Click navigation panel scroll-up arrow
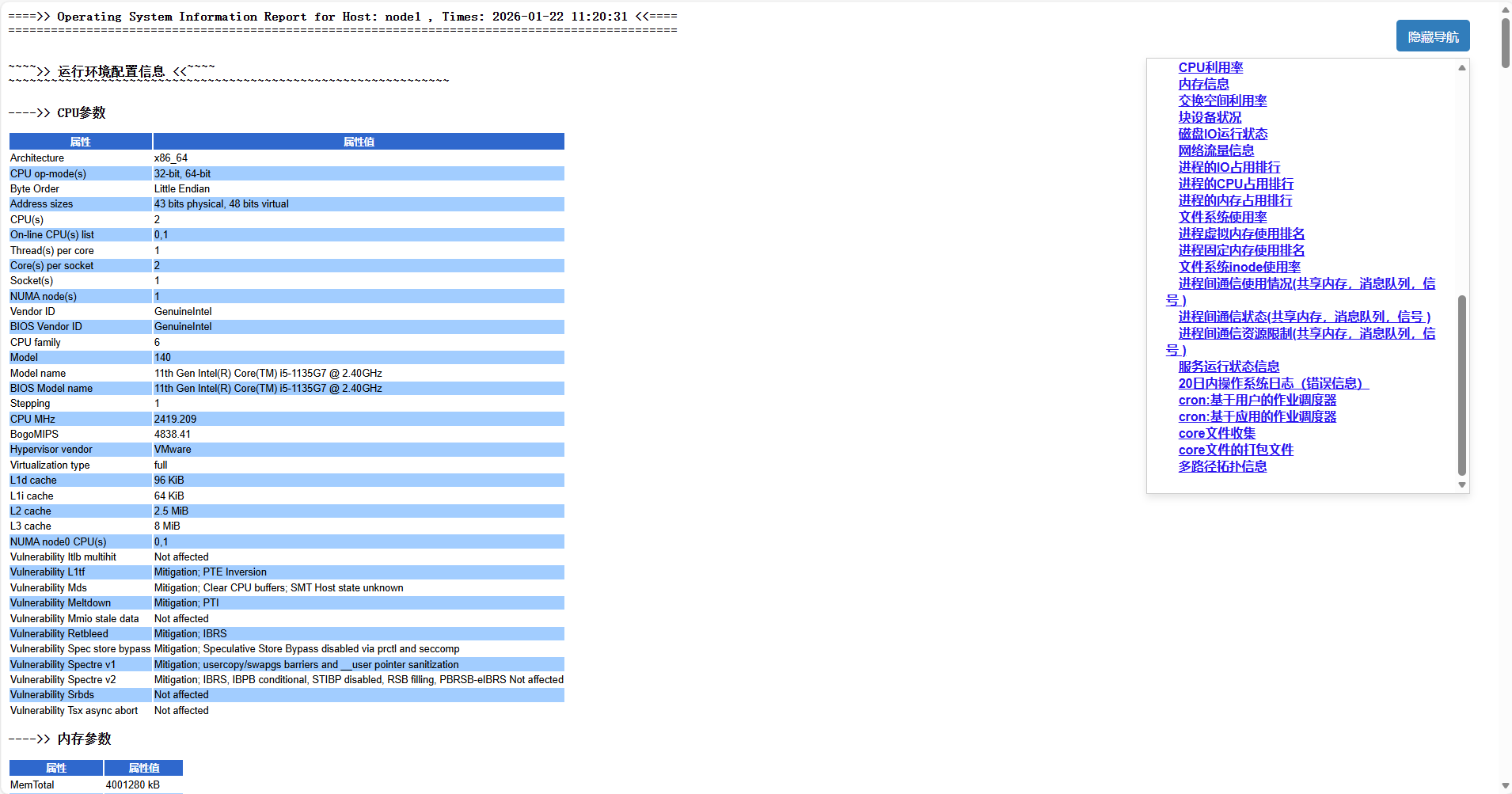The image size is (1512, 794). point(1462,68)
